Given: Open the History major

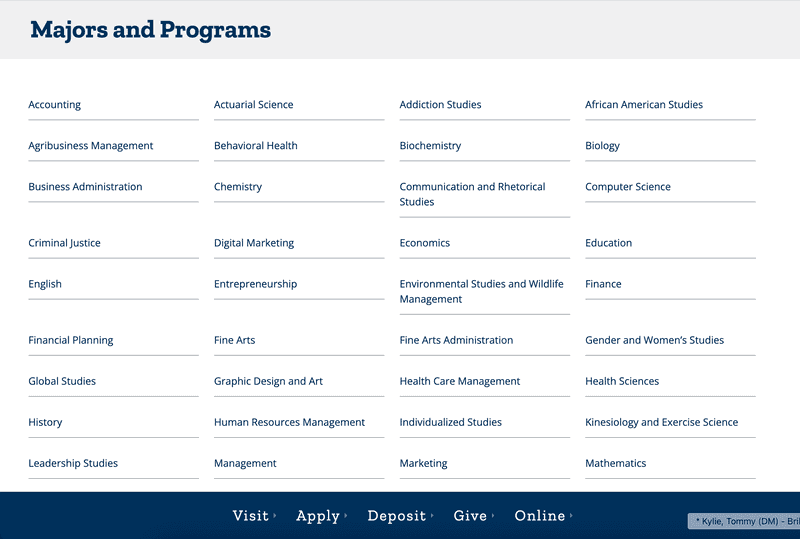Looking at the screenshot, I should (45, 422).
